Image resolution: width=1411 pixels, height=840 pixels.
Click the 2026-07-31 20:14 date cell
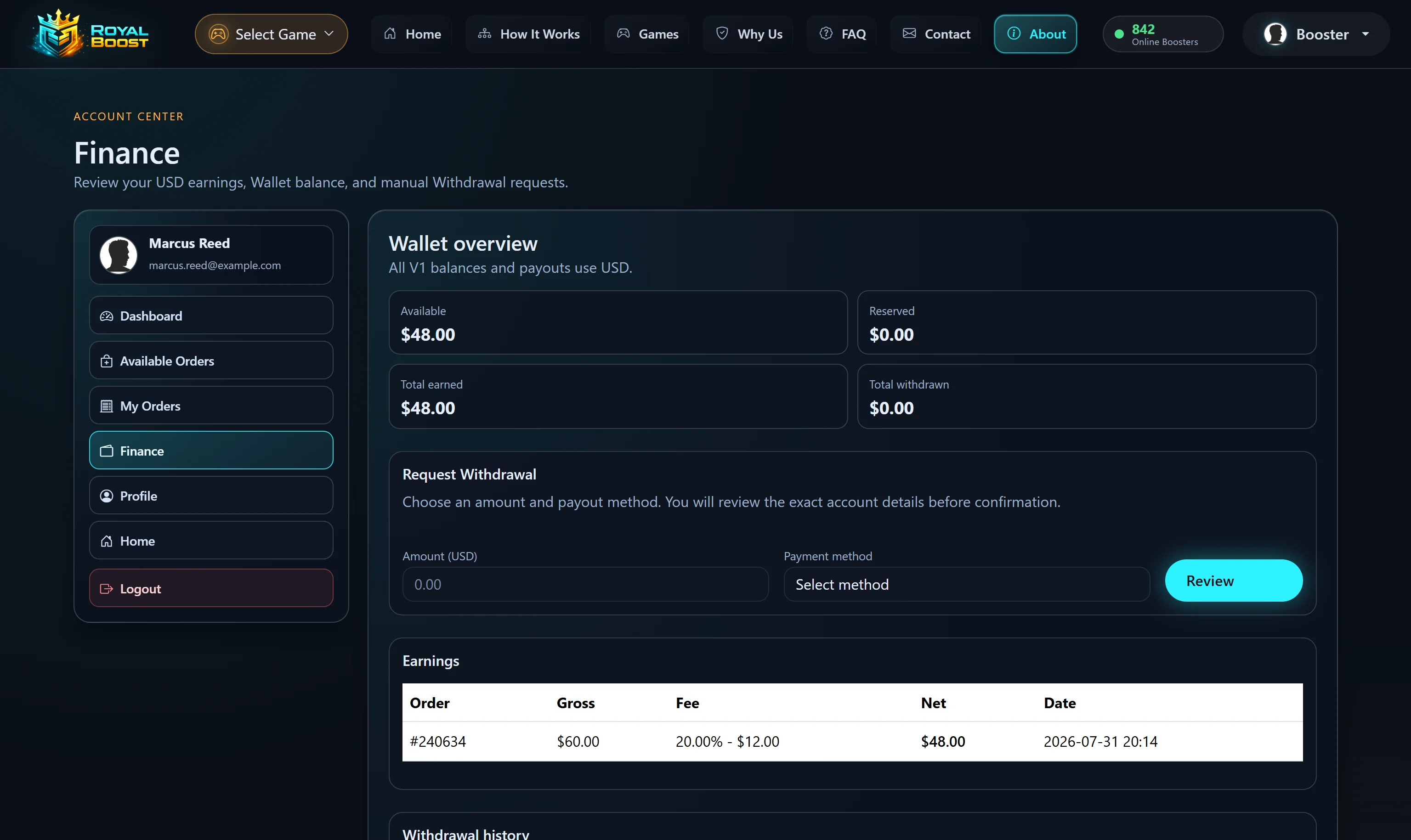tap(1100, 742)
